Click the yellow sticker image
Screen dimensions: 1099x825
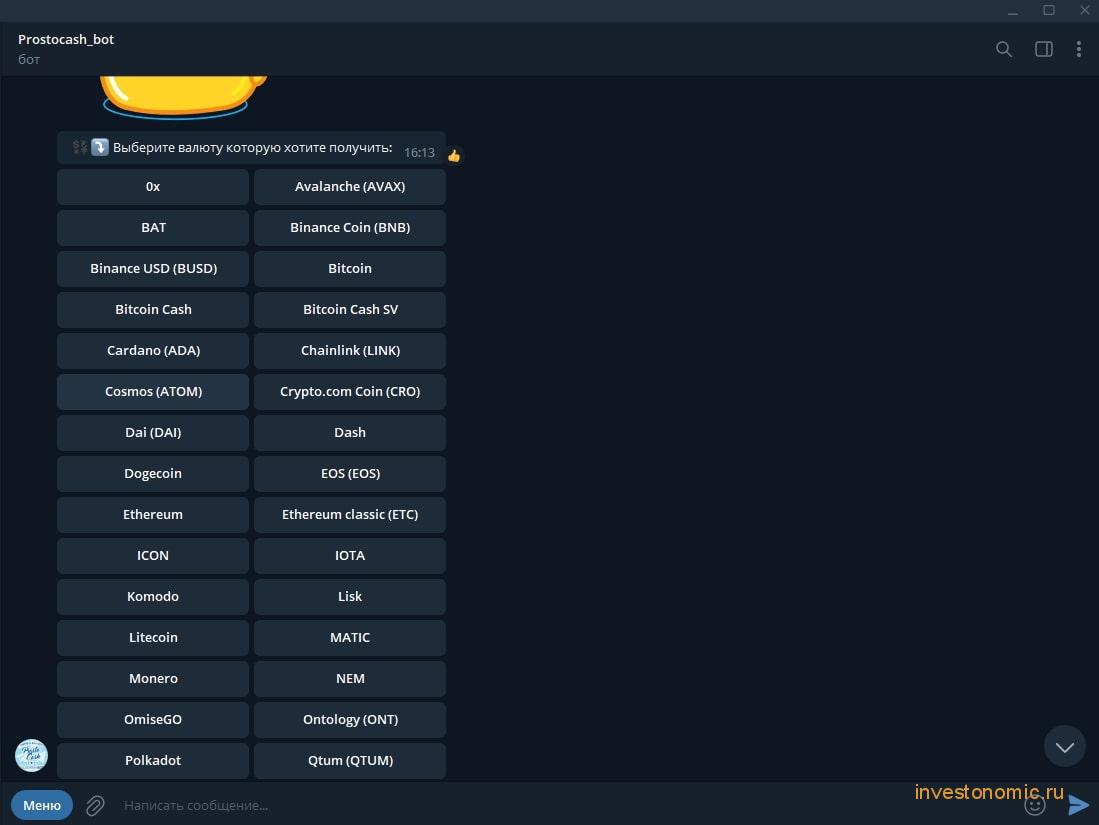[x=182, y=97]
